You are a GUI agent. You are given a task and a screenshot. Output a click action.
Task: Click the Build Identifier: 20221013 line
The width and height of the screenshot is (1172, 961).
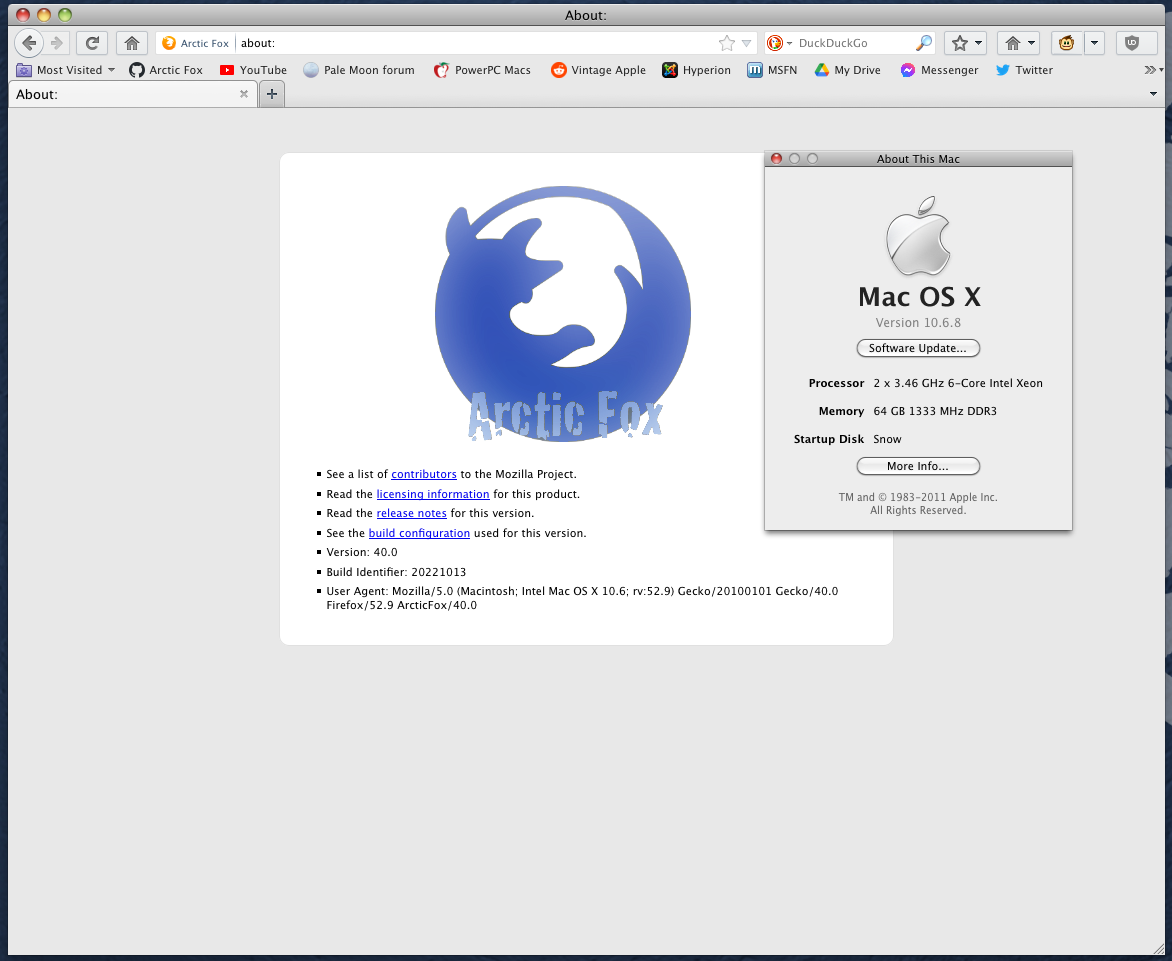click(396, 572)
